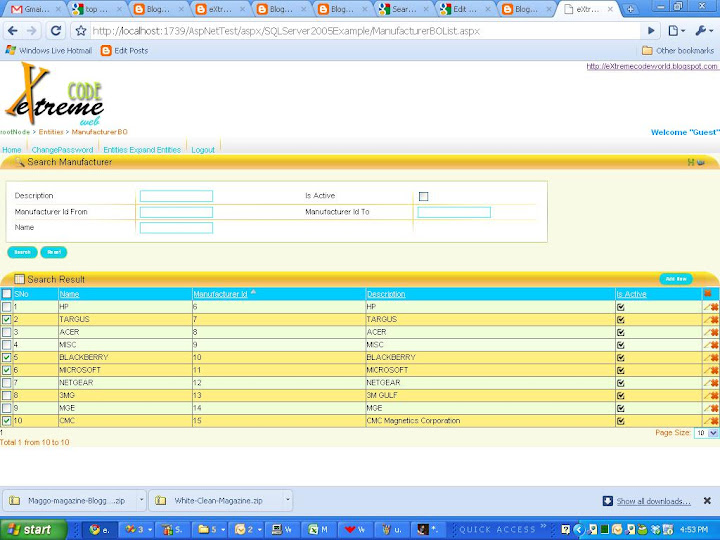The image size is (720, 540).
Task: Sort results by Description column header
Action: point(386,294)
